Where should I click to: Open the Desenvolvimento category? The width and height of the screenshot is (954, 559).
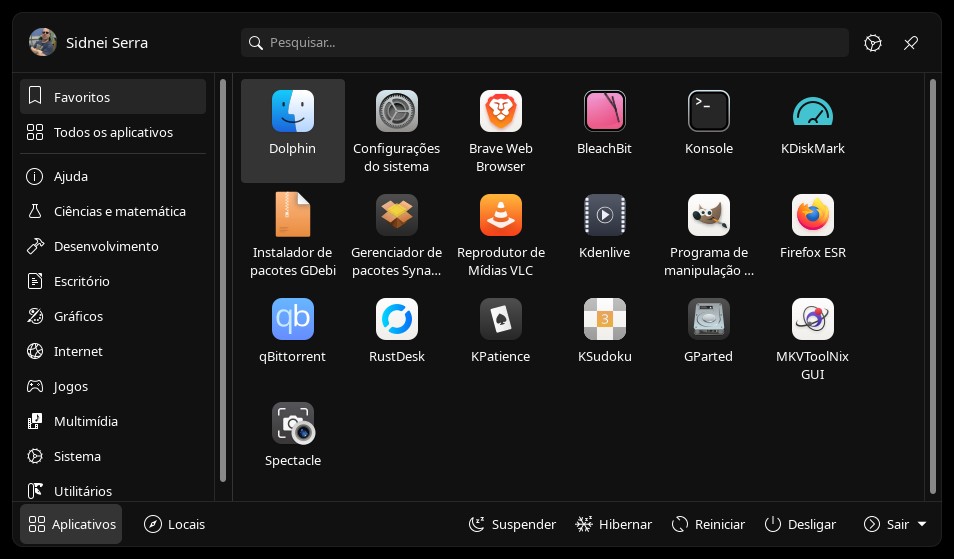tap(113, 246)
